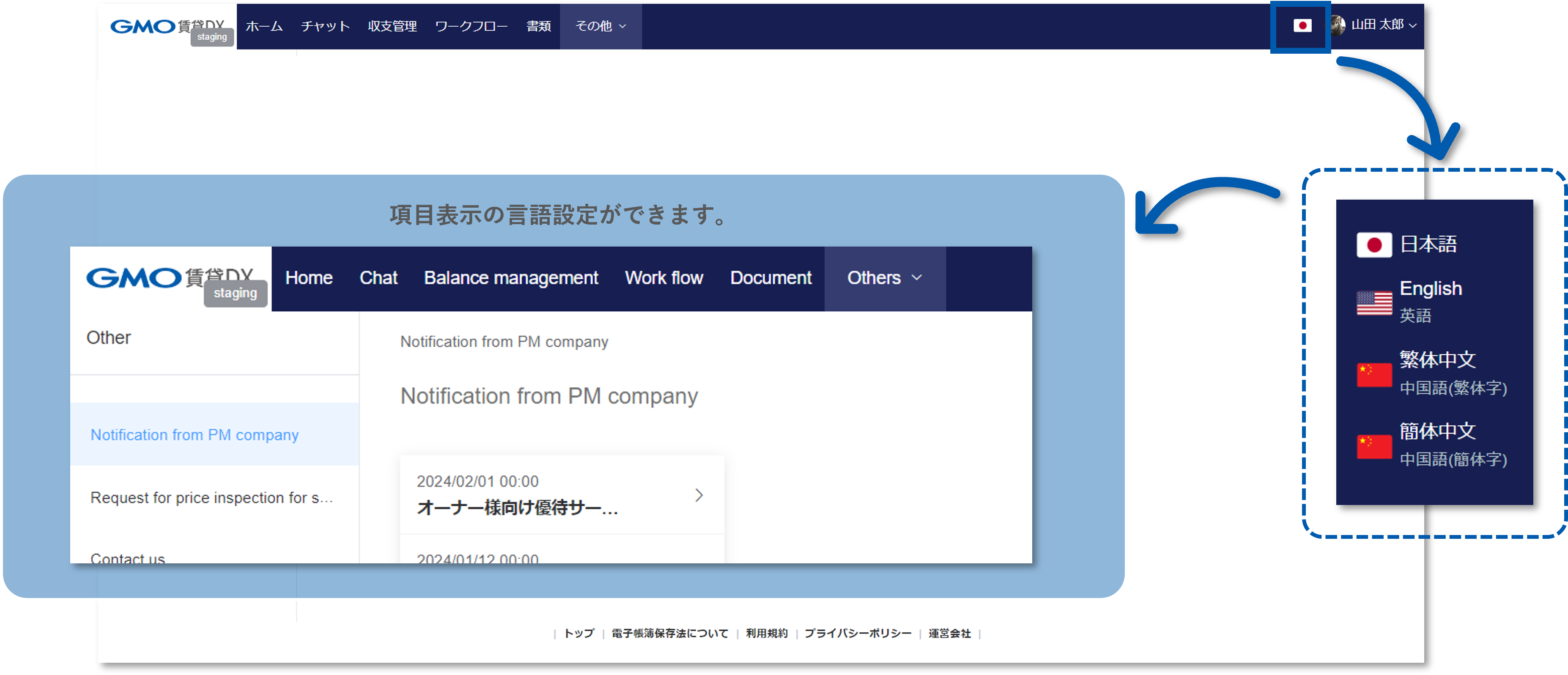The width and height of the screenshot is (1568, 675).
Task: Open the ワークフロー navigation item
Action: click(471, 26)
